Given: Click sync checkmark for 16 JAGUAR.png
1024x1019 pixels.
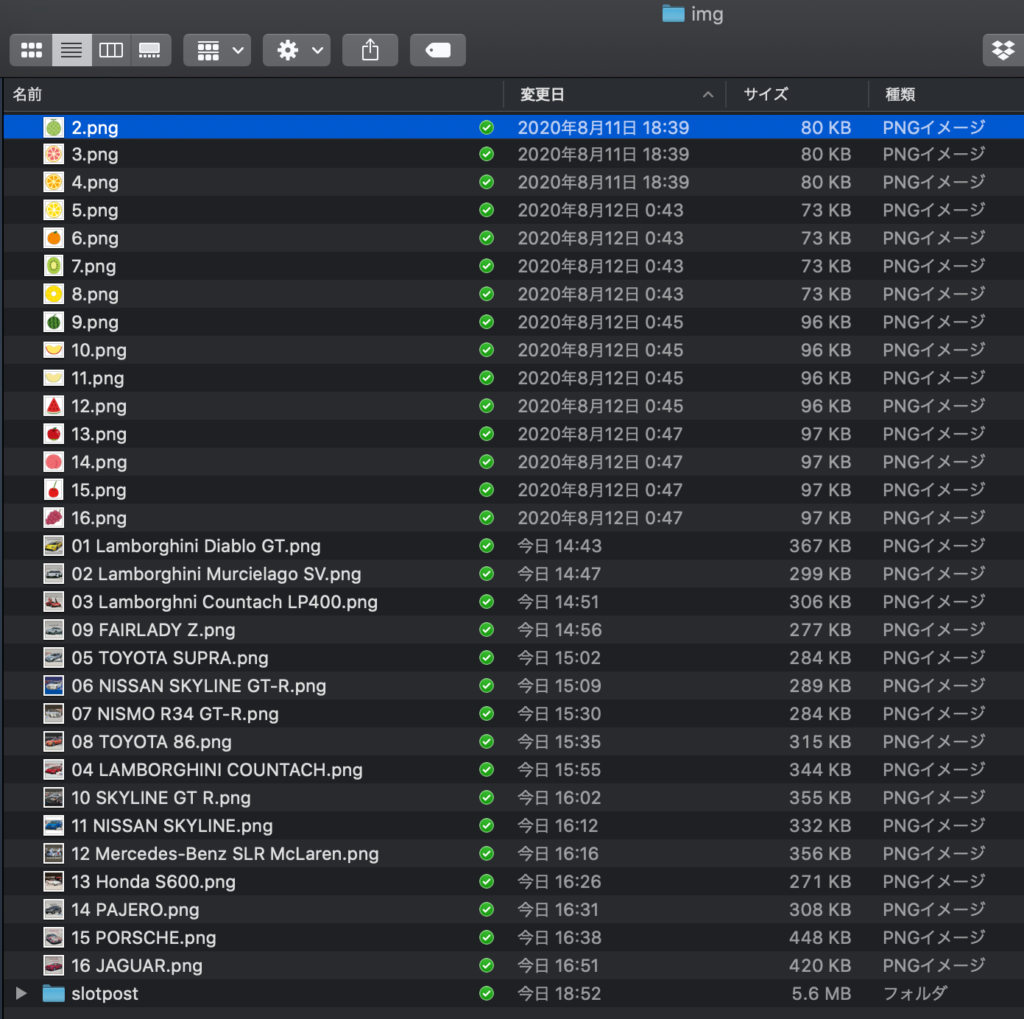Looking at the screenshot, I should click(x=486, y=966).
